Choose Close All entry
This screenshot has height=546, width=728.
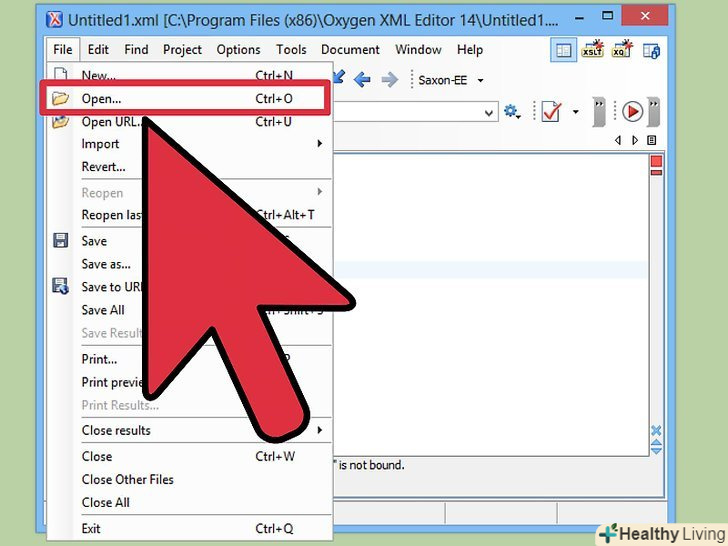[189, 502]
